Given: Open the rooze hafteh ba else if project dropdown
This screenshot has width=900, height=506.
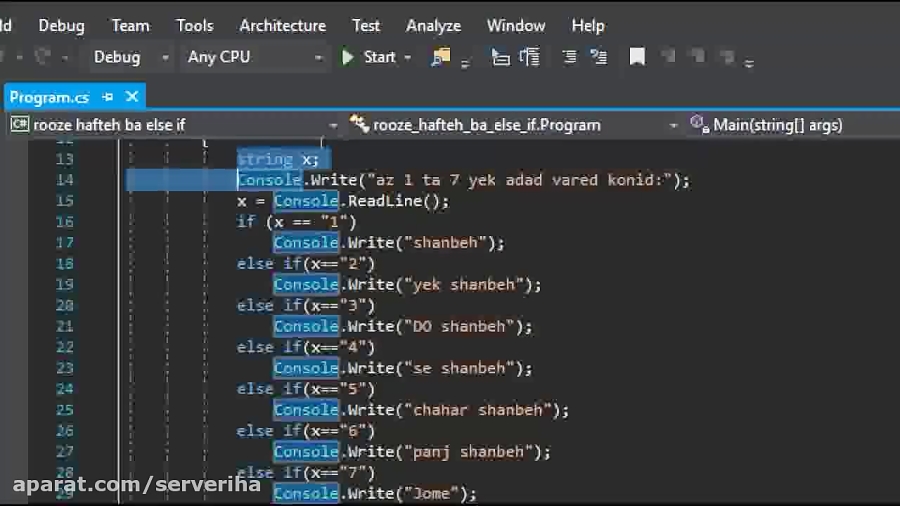Looking at the screenshot, I should point(174,125).
